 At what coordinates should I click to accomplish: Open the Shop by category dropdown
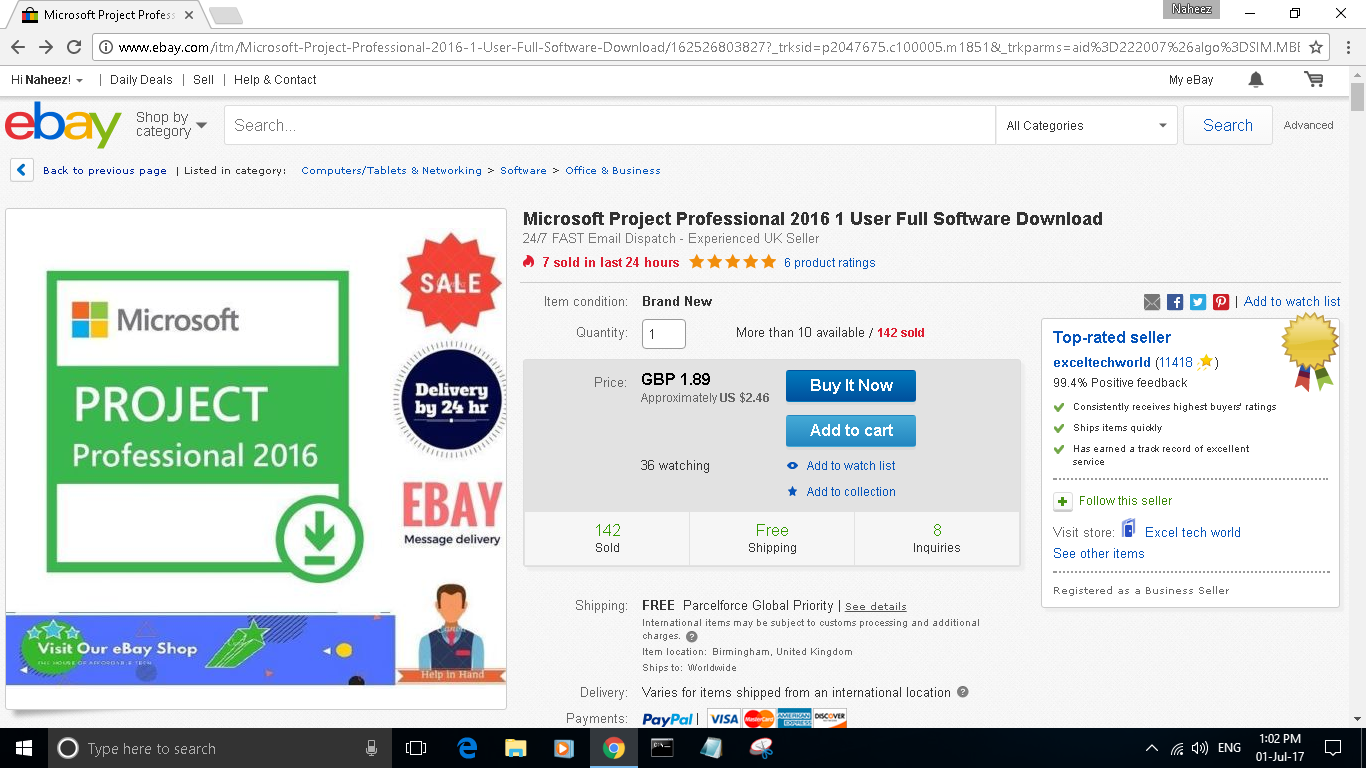(x=171, y=124)
